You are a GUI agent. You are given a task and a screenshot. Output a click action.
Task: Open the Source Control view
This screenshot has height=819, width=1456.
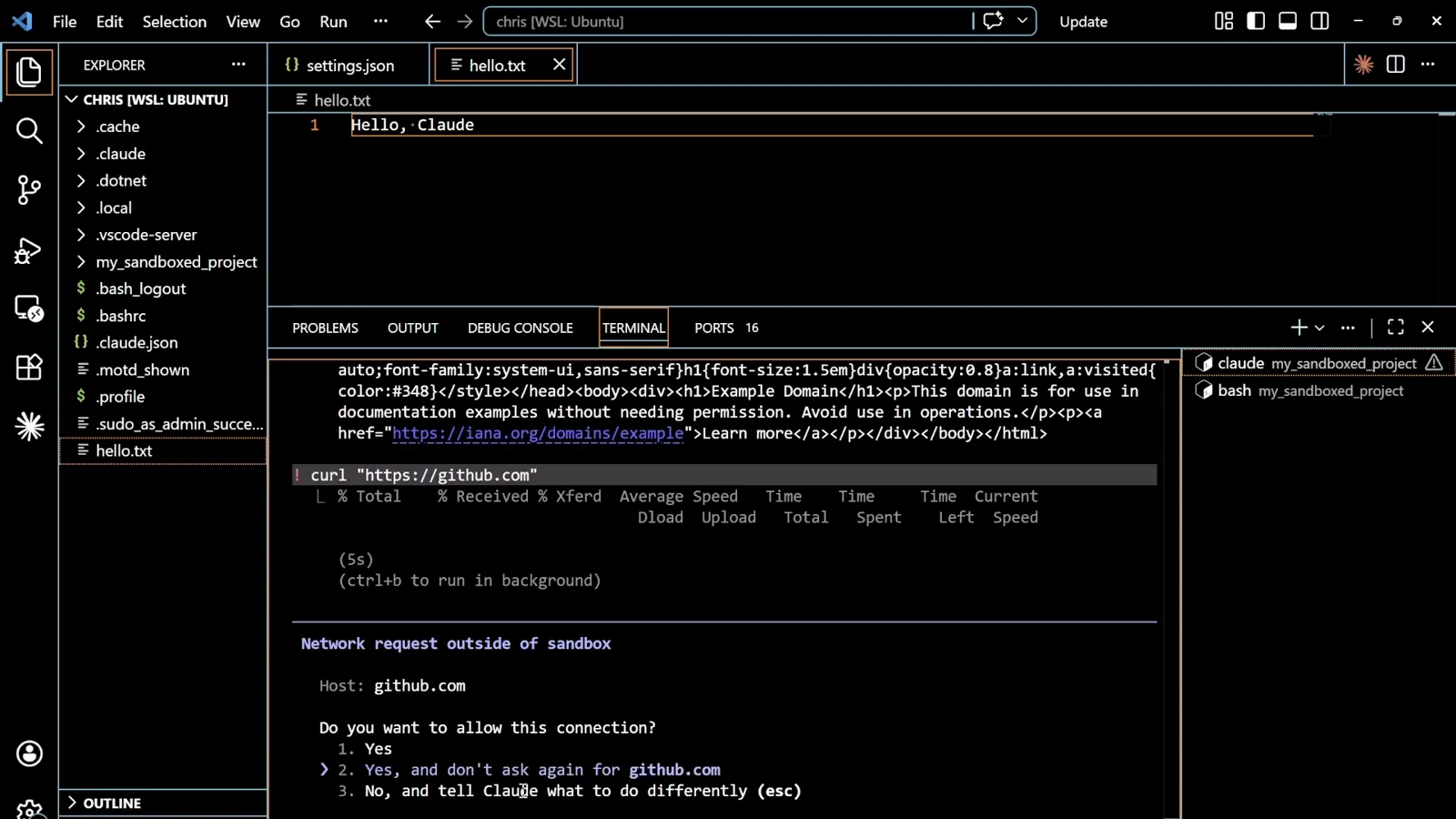[29, 189]
